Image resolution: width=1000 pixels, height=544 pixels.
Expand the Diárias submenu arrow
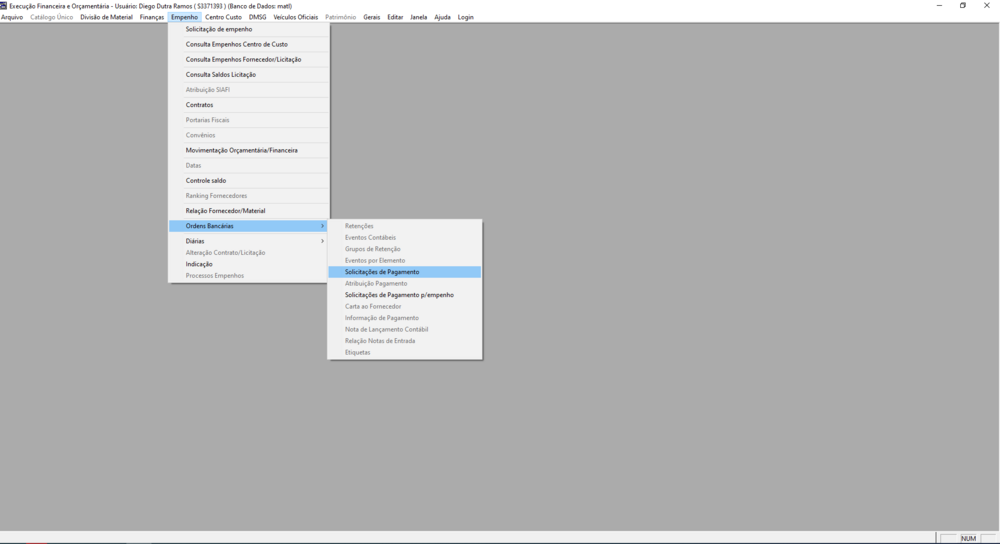322,241
